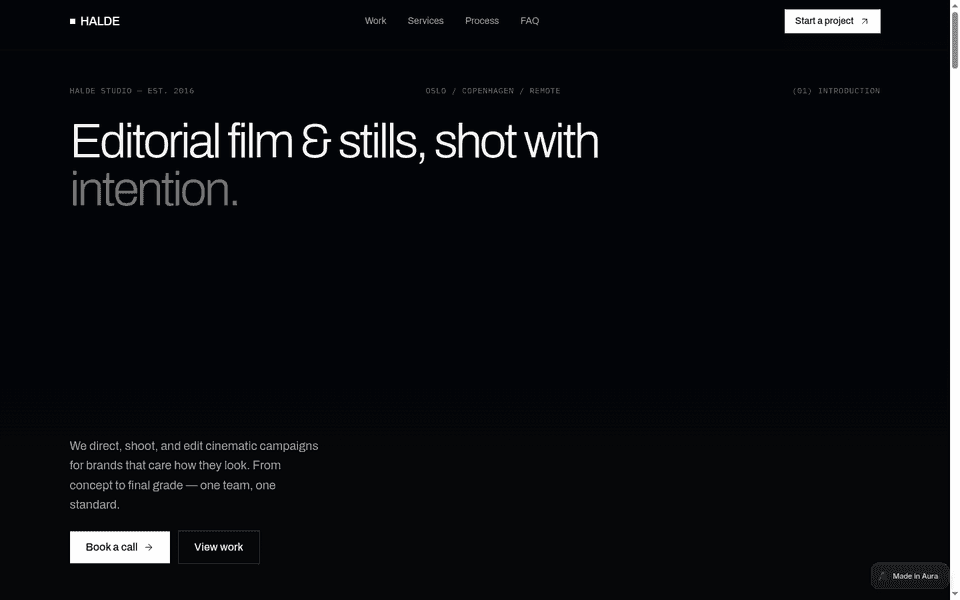This screenshot has width=960, height=600.
Task: Click the scrollbar up arrow
Action: click(x=954, y=5)
